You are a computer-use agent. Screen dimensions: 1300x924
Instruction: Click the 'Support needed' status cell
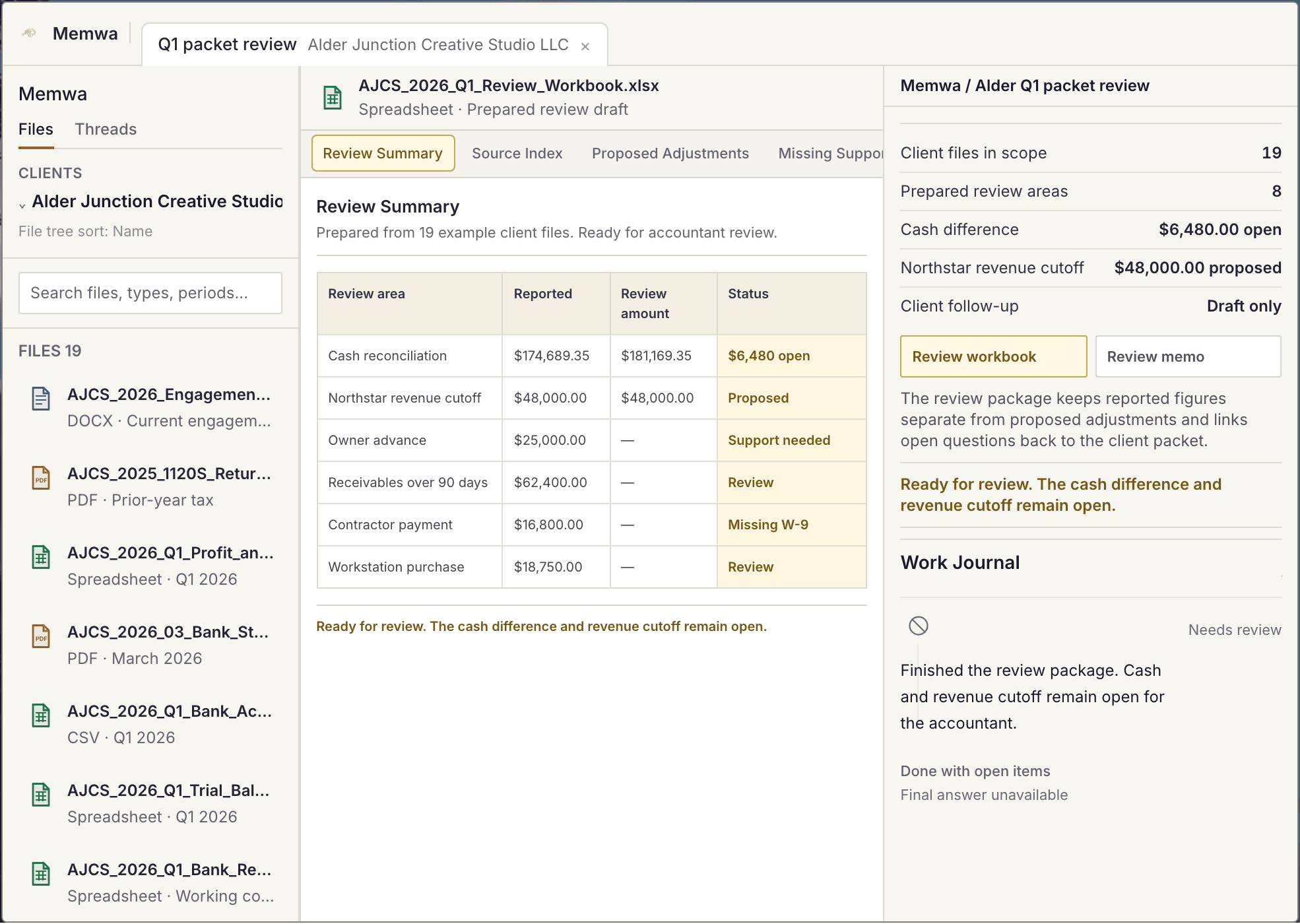coord(791,440)
